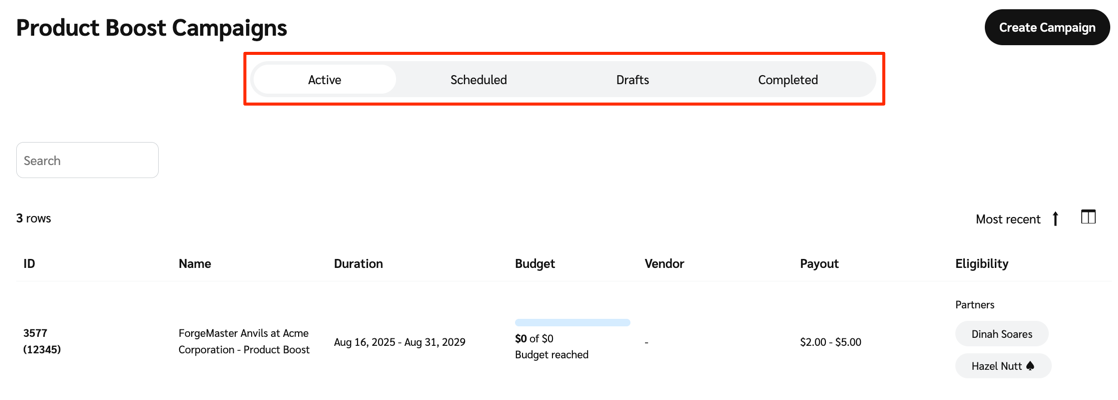Focus the Search input field
The height and width of the screenshot is (400, 1118).
coord(87,160)
